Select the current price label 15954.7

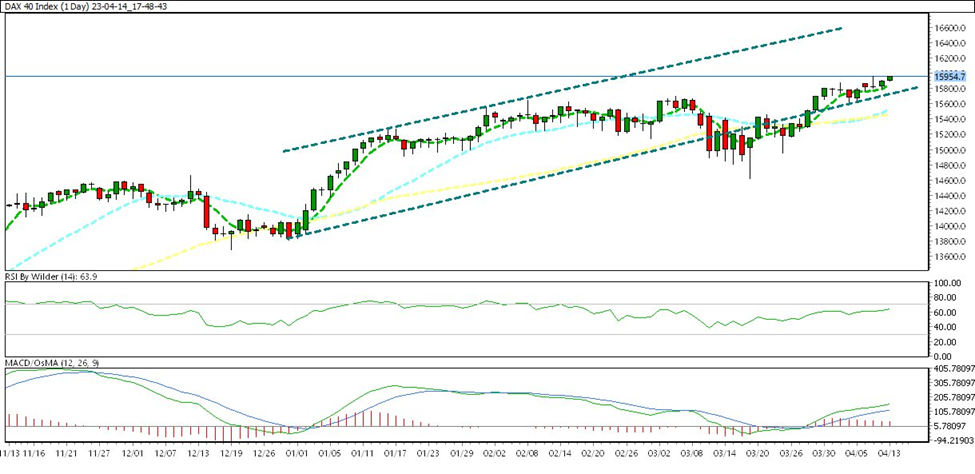(x=950, y=76)
